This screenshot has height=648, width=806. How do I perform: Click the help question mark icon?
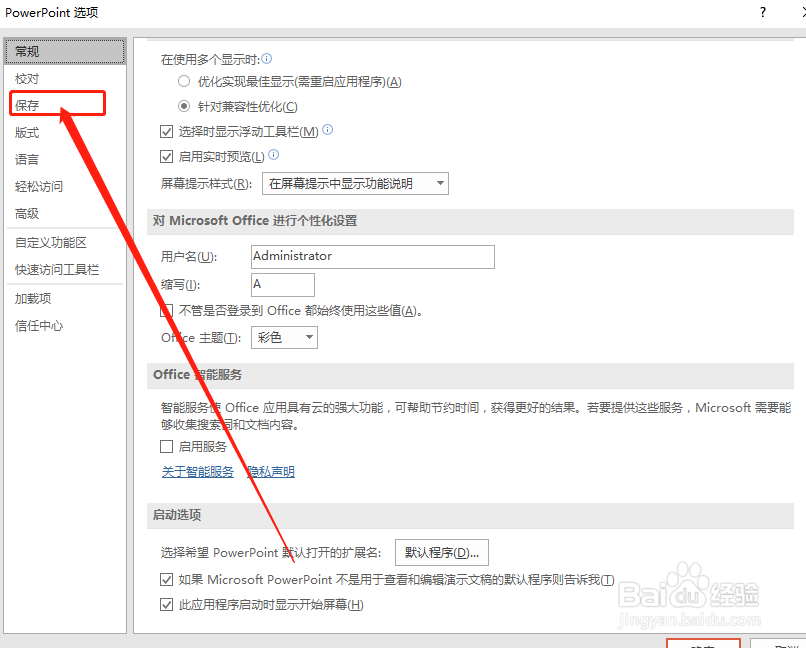[x=762, y=12]
